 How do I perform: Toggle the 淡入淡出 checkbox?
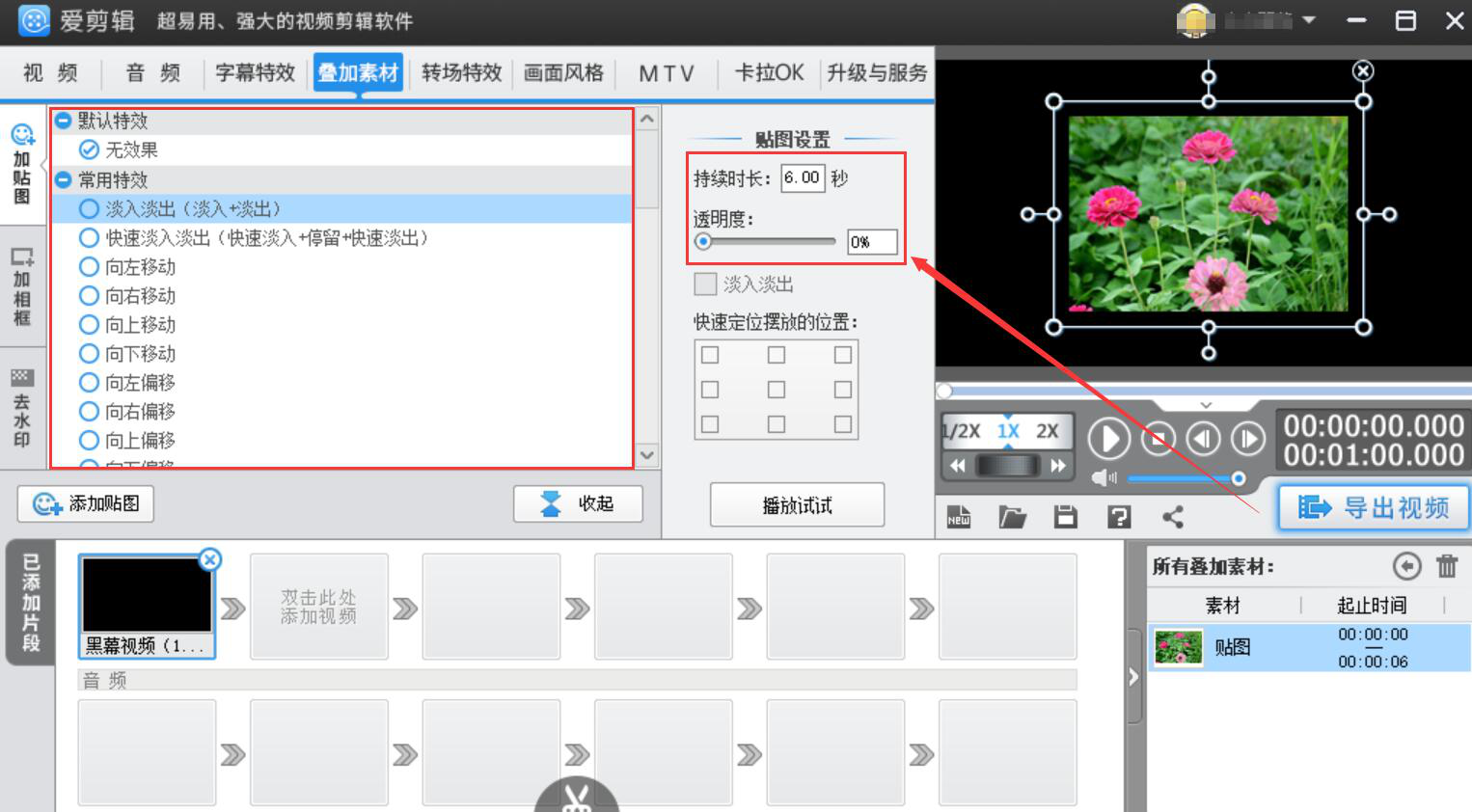[705, 284]
